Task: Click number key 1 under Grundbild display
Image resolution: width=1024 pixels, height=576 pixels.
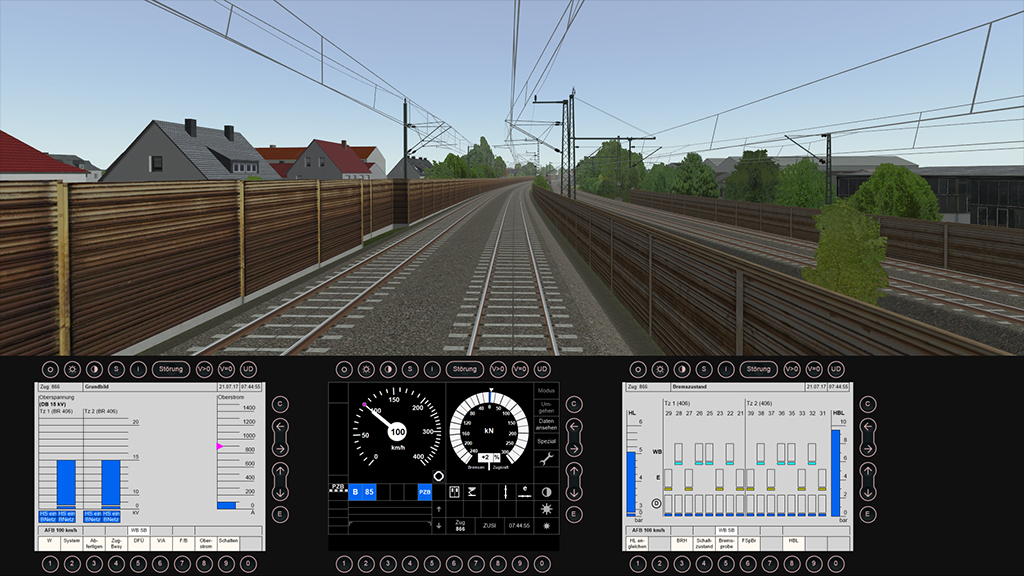Action: [50, 564]
